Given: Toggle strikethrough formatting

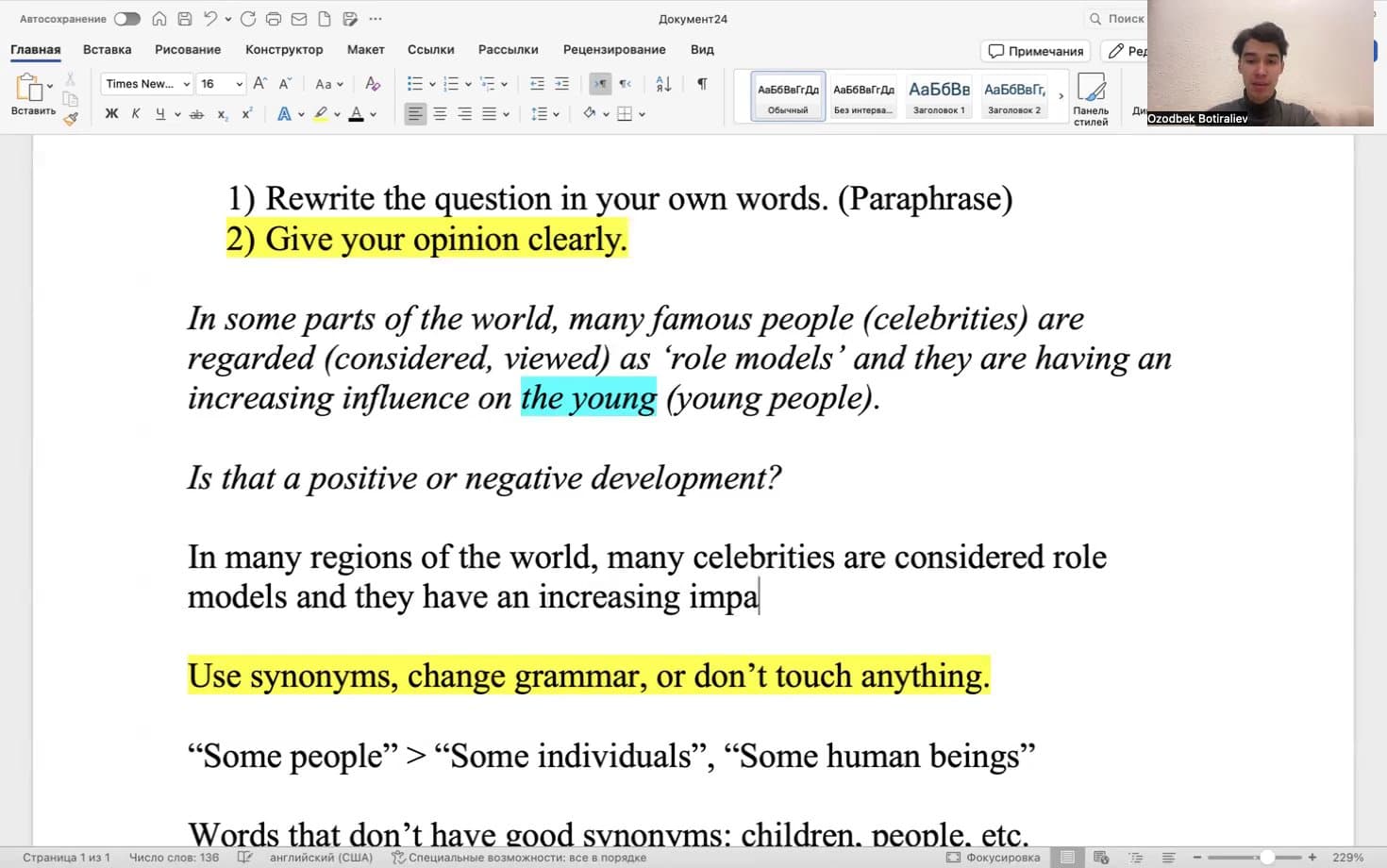Looking at the screenshot, I should click(196, 114).
